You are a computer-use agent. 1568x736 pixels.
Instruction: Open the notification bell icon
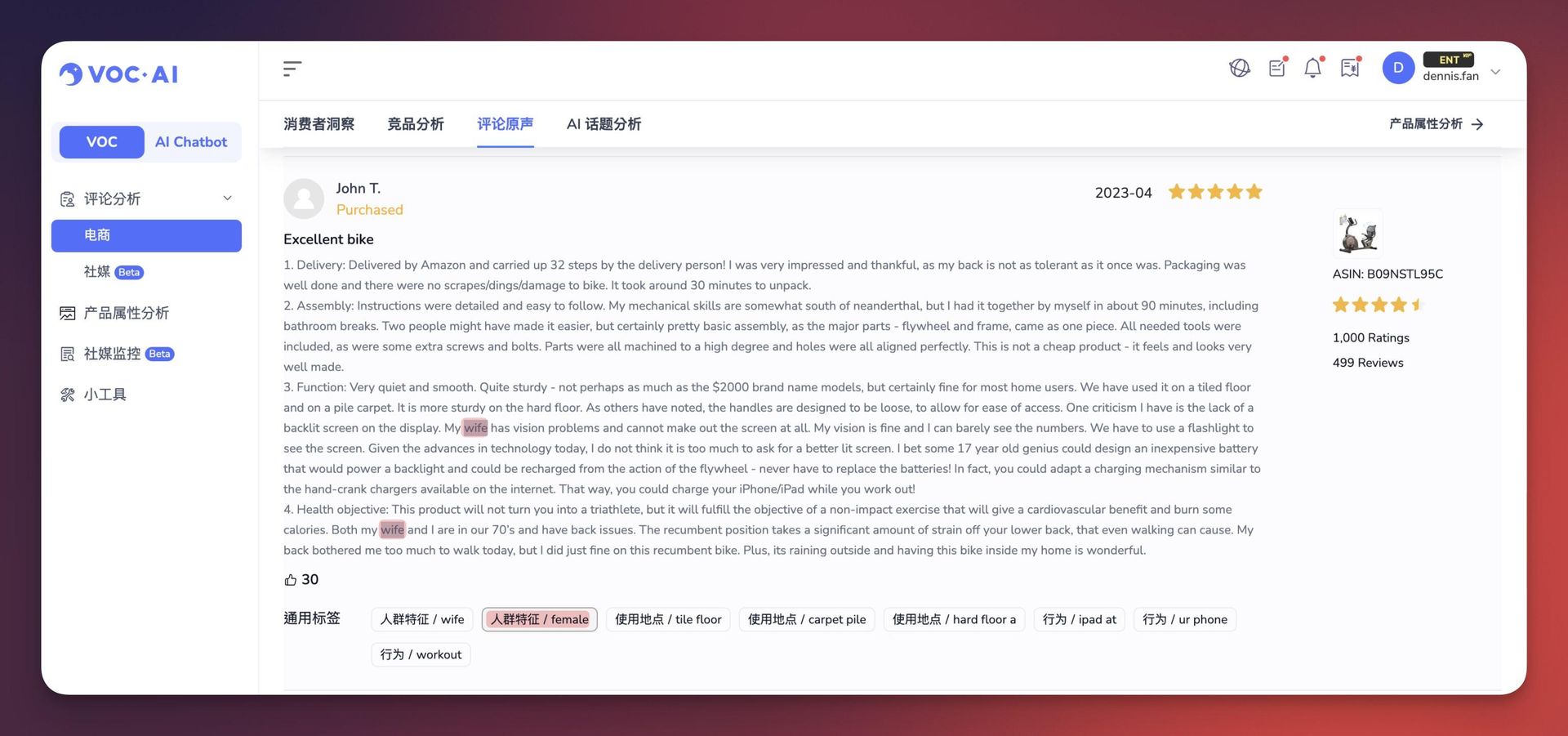1312,69
